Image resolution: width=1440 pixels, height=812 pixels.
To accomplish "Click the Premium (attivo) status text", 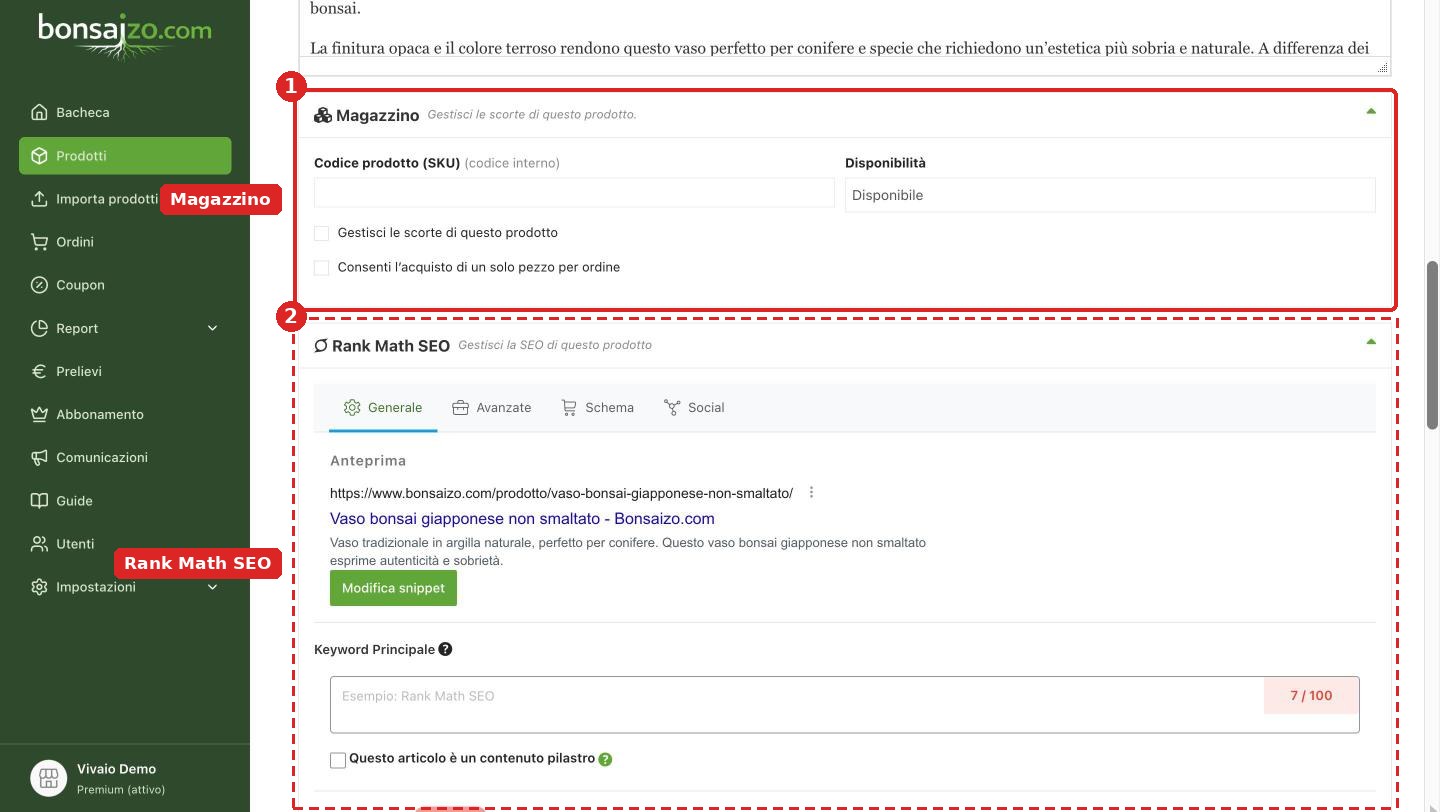I will (121, 789).
